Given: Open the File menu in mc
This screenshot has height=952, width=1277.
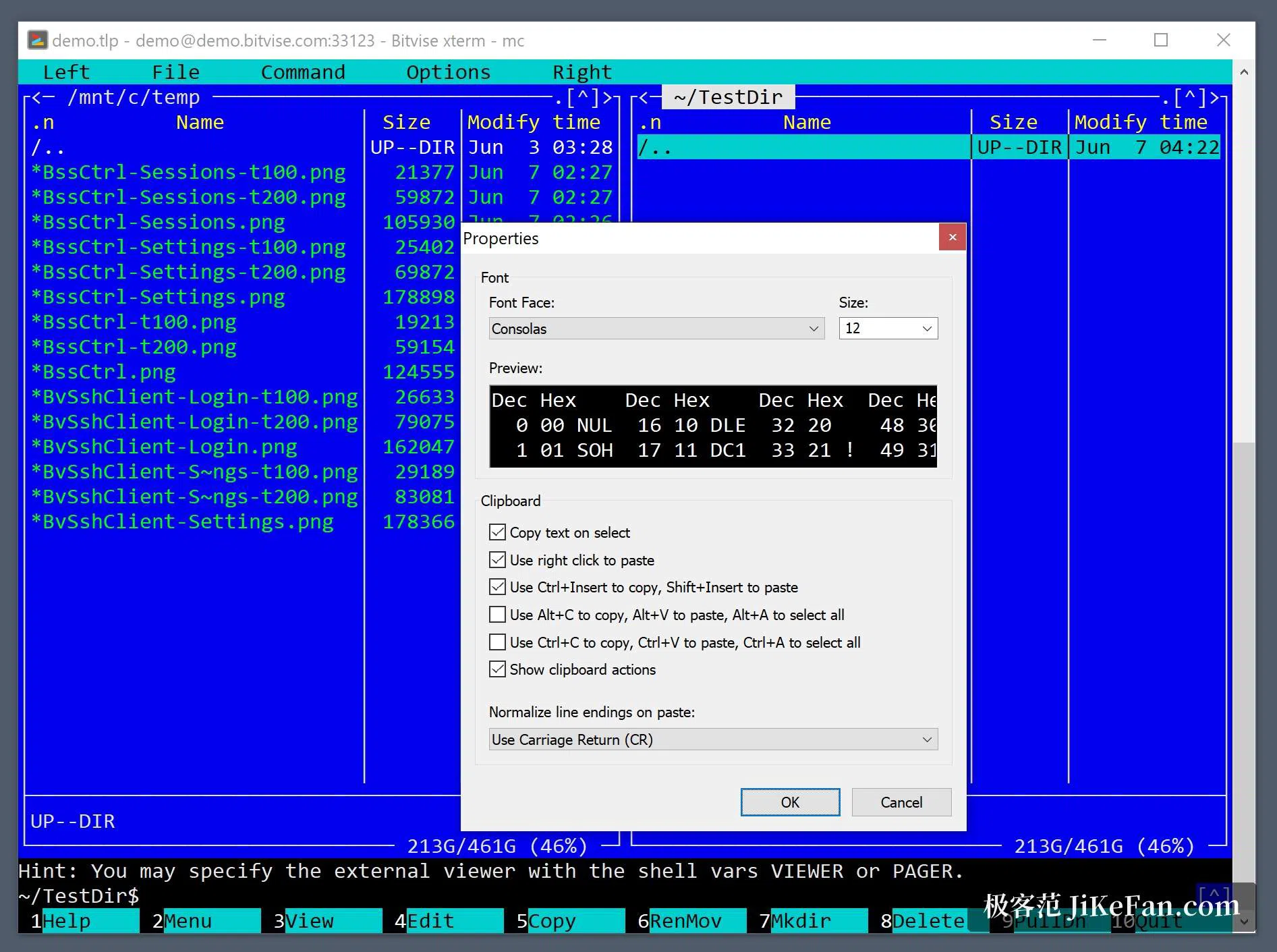Looking at the screenshot, I should (175, 72).
